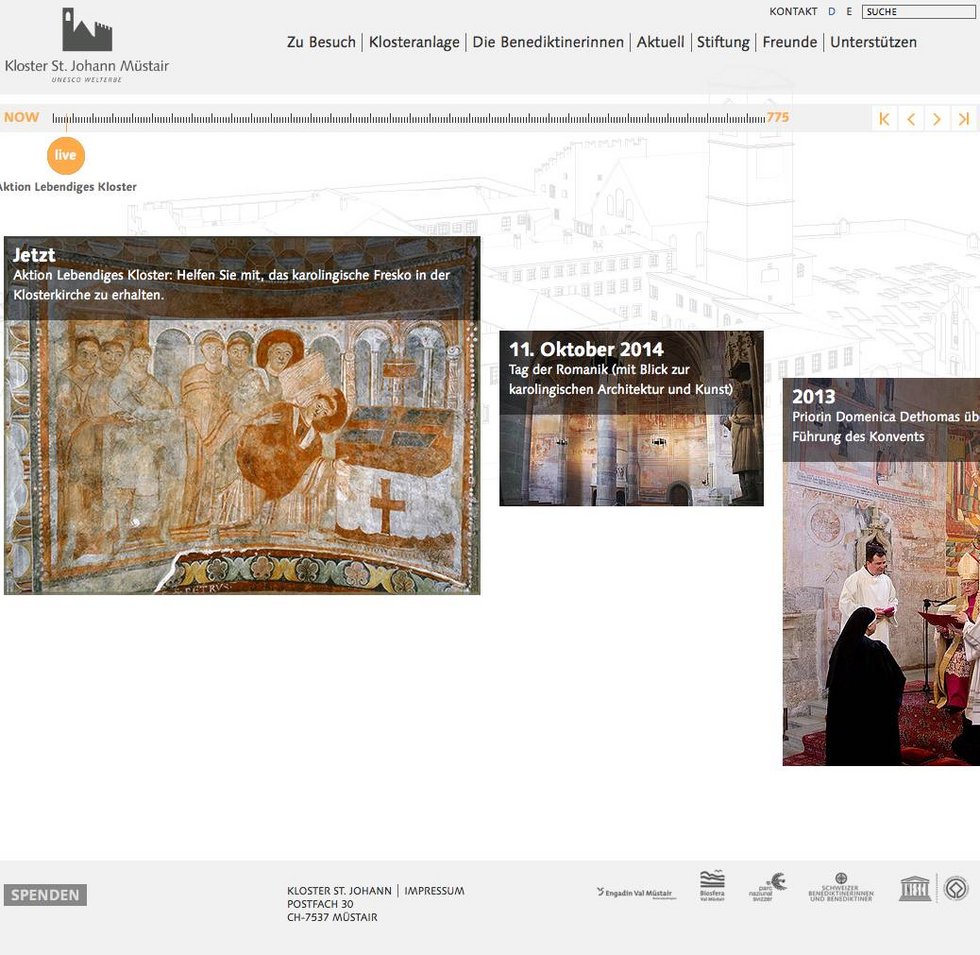The height and width of the screenshot is (955, 980).
Task: Open the Zu Besuch menu
Action: (x=321, y=42)
